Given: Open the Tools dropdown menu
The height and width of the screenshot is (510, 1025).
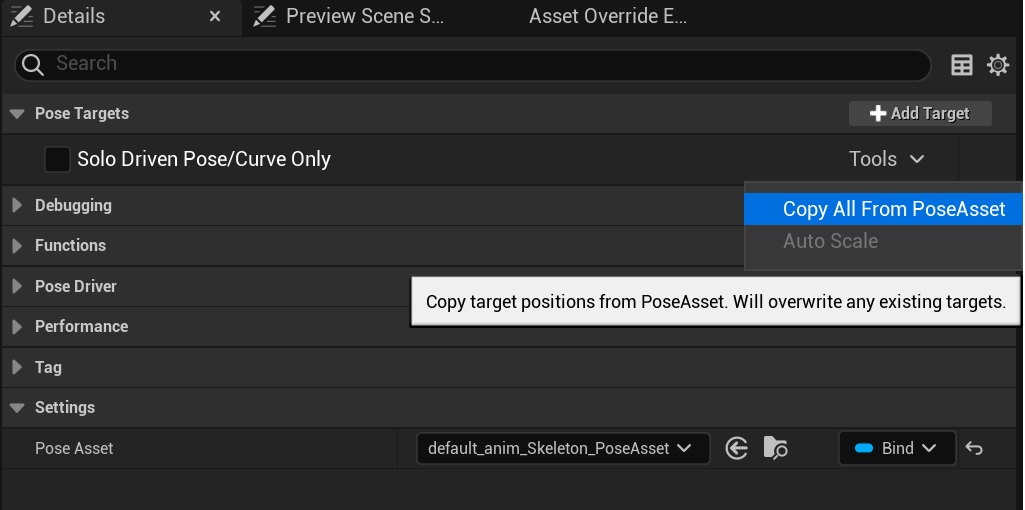Looking at the screenshot, I should pyautogui.click(x=886, y=159).
